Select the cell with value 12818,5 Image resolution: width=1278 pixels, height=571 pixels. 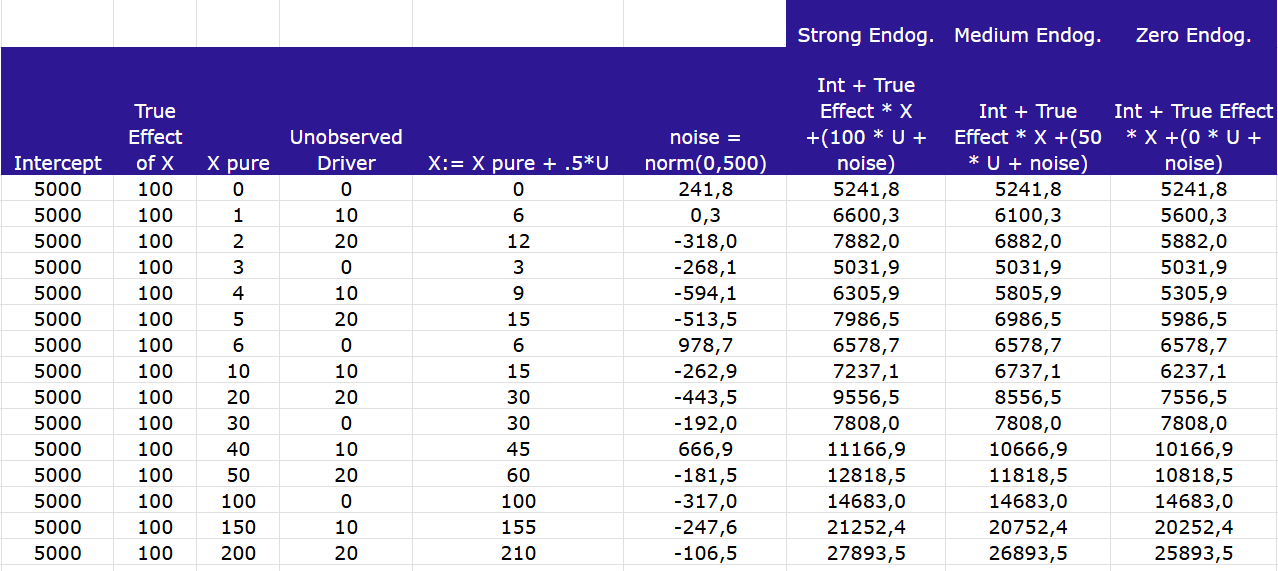[x=865, y=475]
